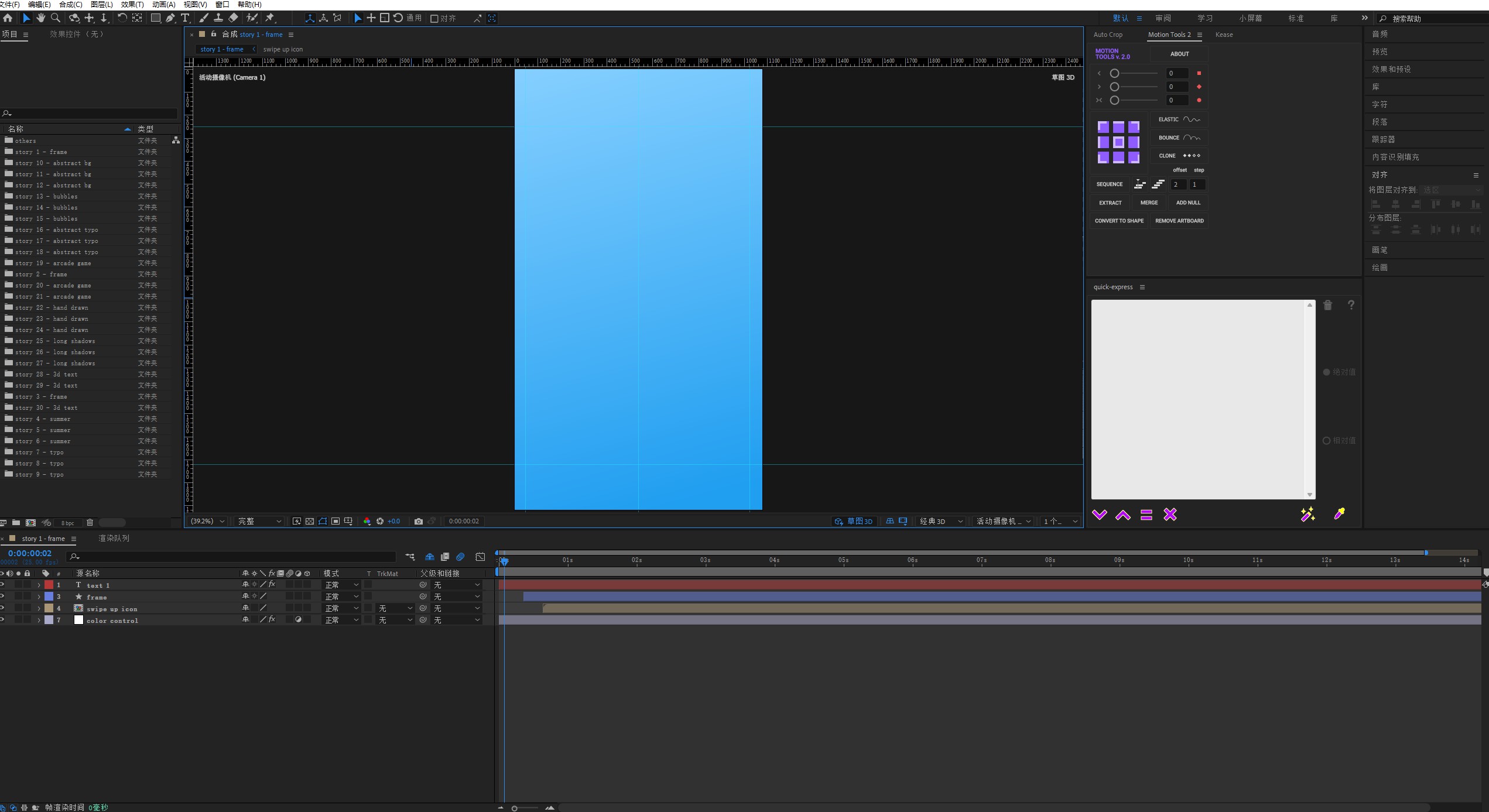Open the 活动摄像机 view dropdown
This screenshot has height=812, width=1489.
coord(1004,521)
